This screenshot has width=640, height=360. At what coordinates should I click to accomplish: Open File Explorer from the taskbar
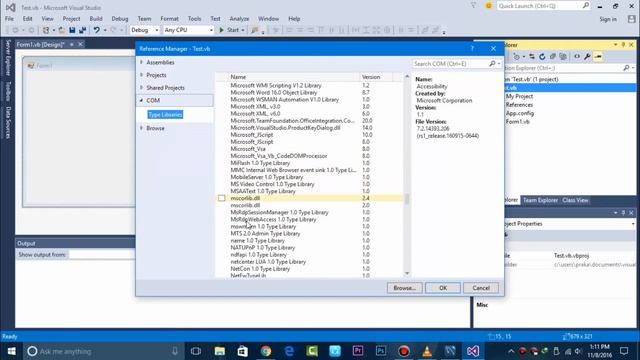(x=220, y=351)
